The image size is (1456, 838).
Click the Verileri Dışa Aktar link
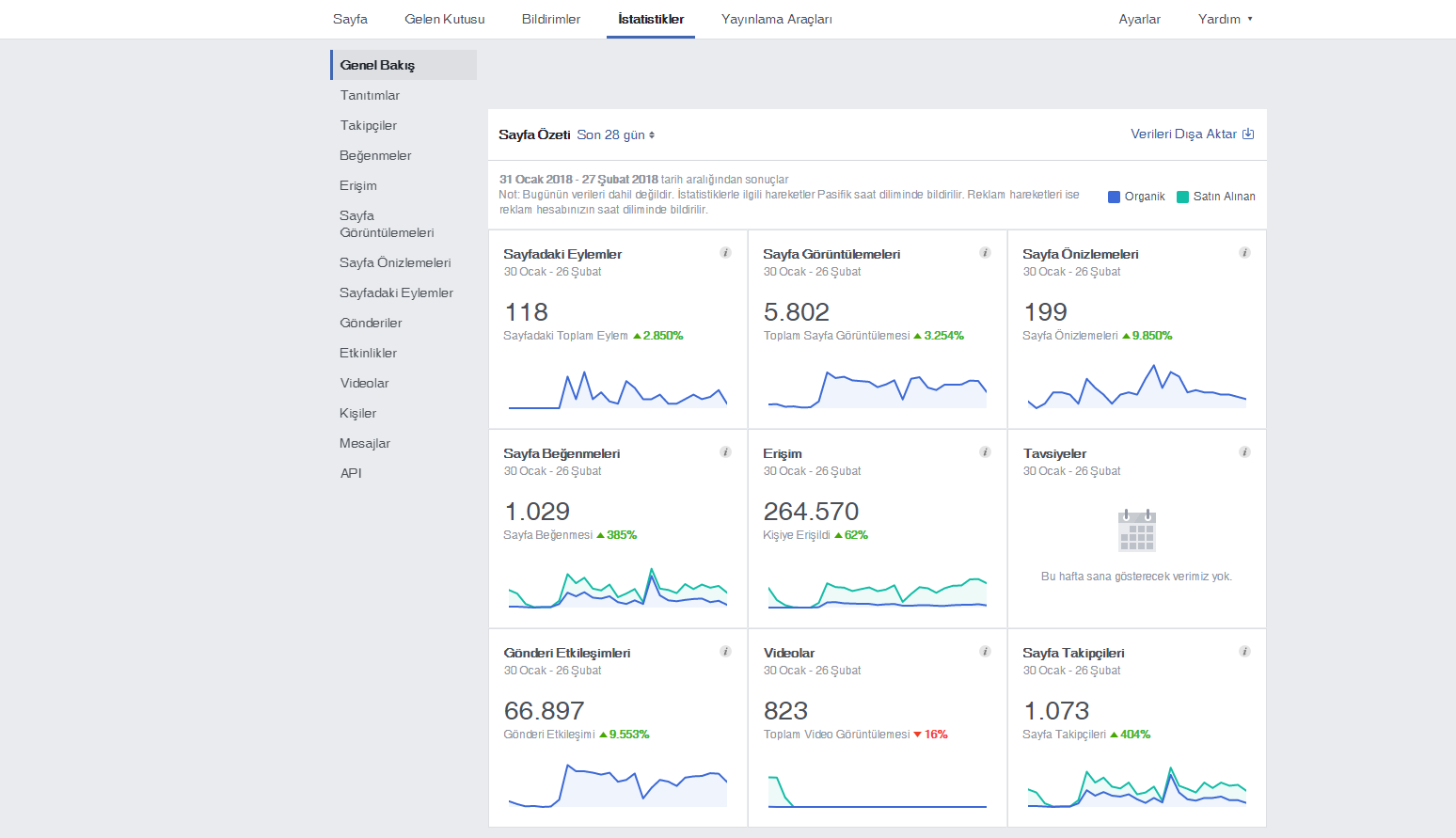[x=1183, y=134]
